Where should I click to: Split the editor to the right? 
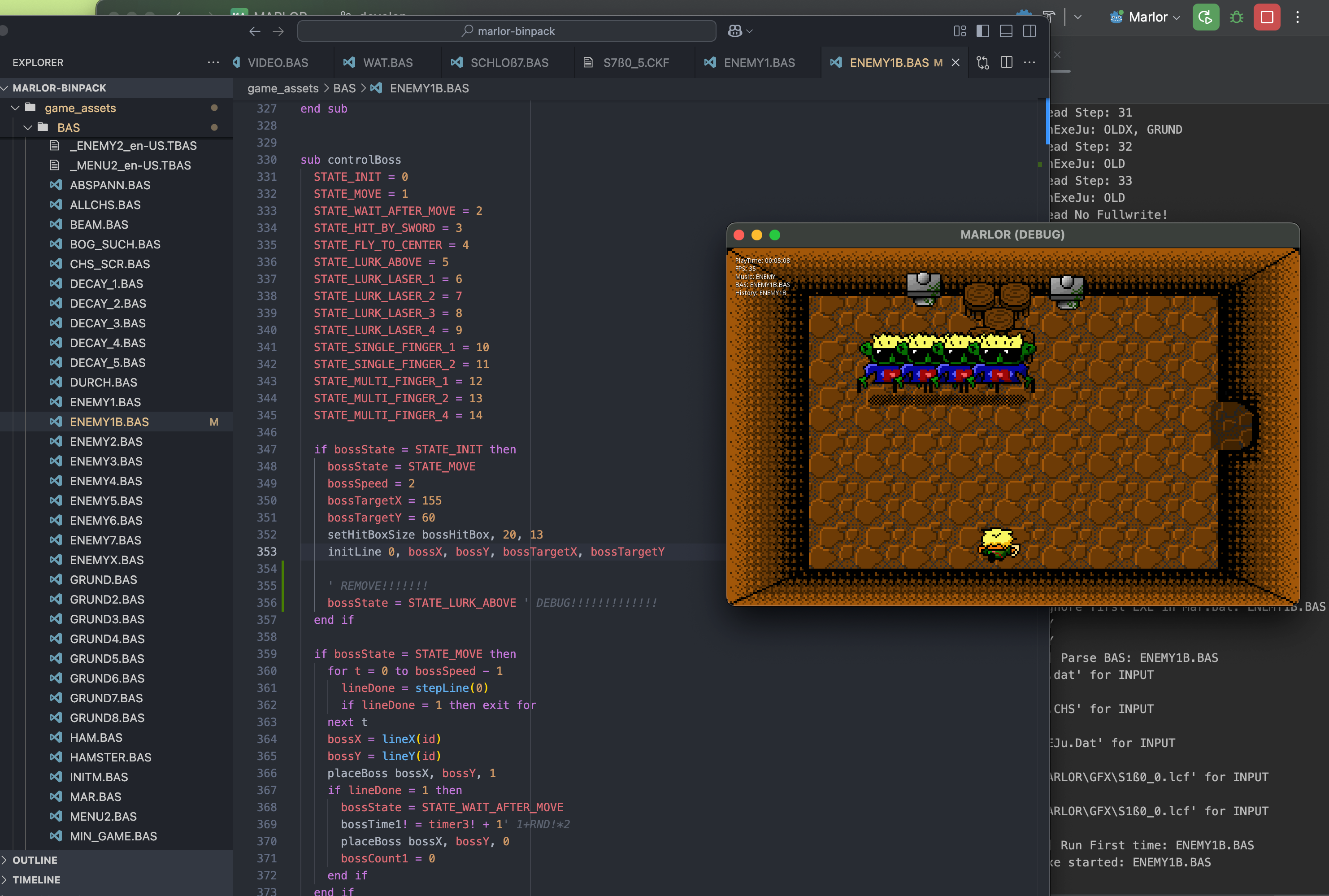(1007, 62)
